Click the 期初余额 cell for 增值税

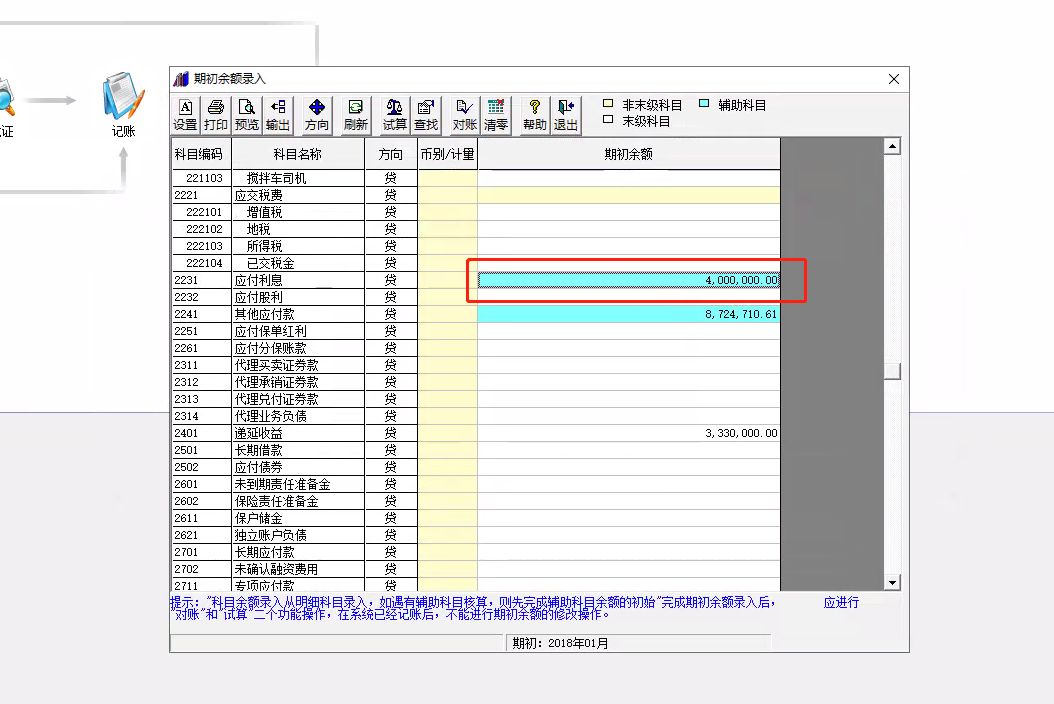pyautogui.click(x=629, y=212)
